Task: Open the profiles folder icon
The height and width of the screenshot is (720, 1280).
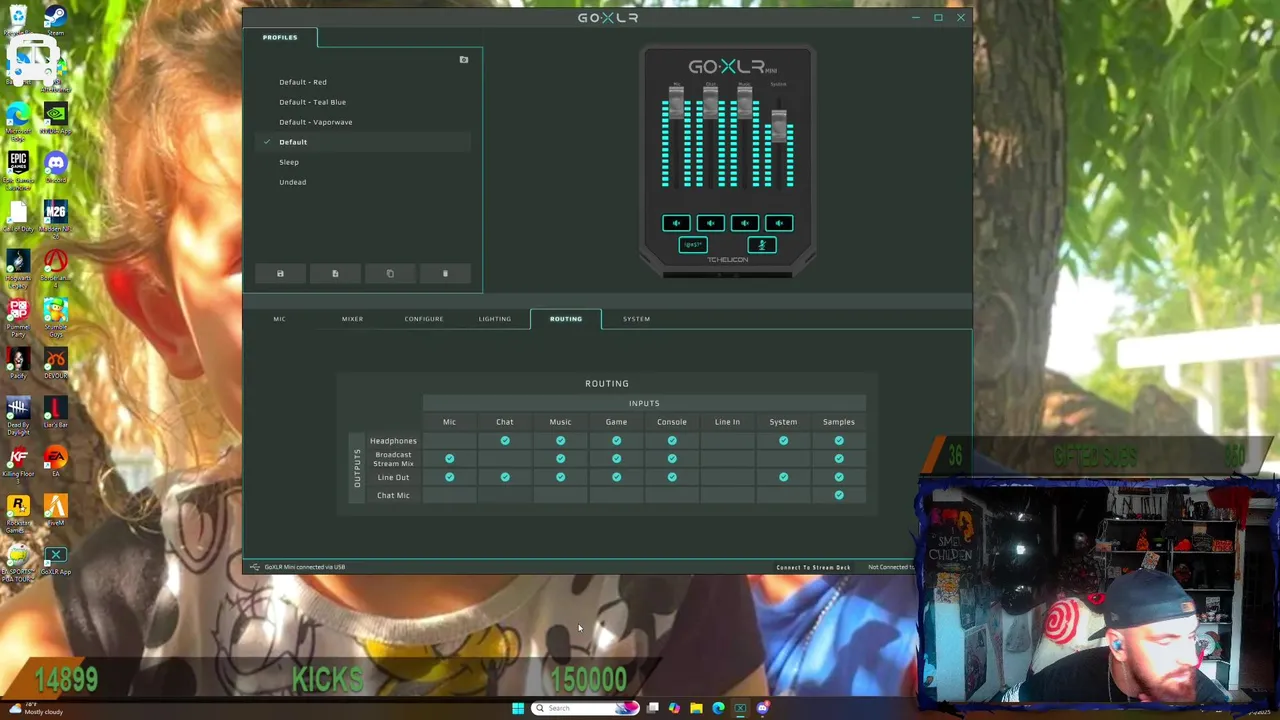Action: point(463,60)
